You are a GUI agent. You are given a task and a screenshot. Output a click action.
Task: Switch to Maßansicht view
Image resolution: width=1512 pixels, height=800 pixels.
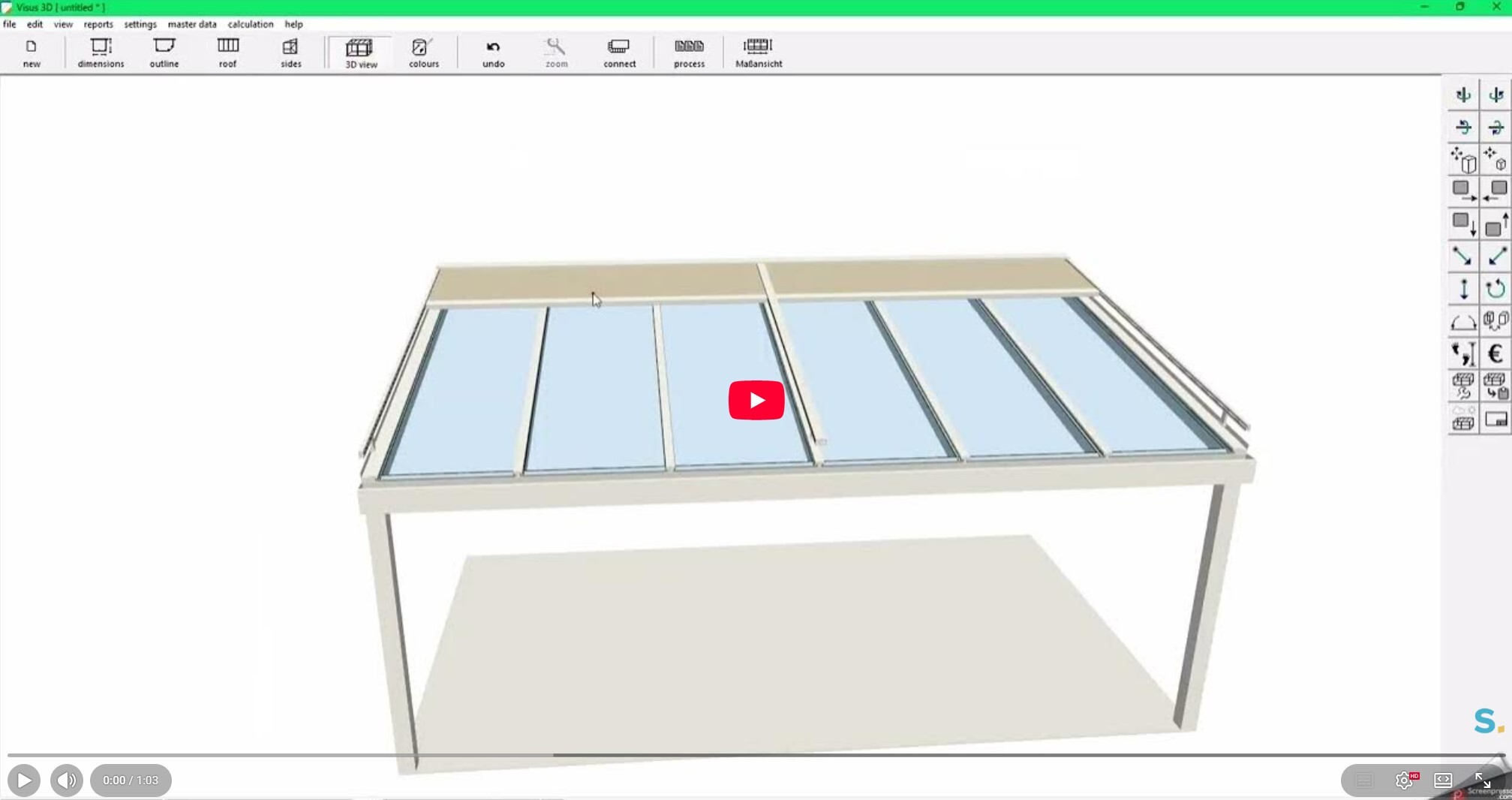pos(758,53)
